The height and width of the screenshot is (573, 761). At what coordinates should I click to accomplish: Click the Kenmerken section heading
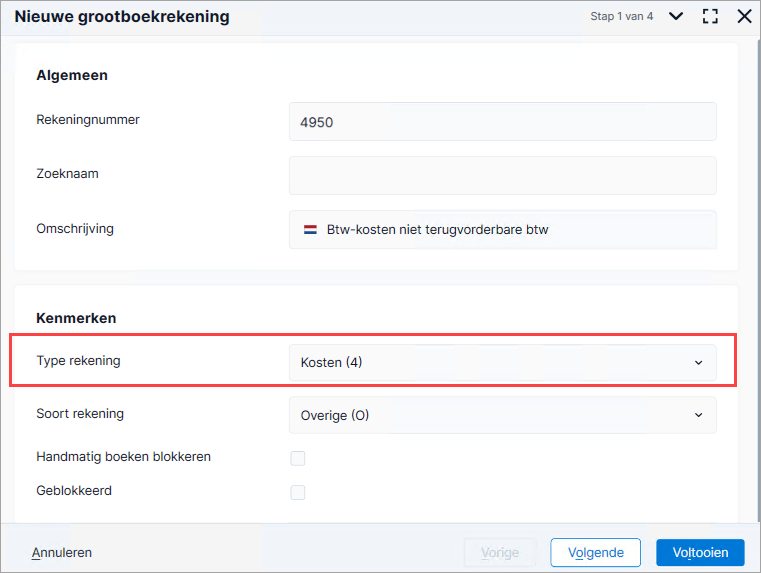(x=76, y=318)
